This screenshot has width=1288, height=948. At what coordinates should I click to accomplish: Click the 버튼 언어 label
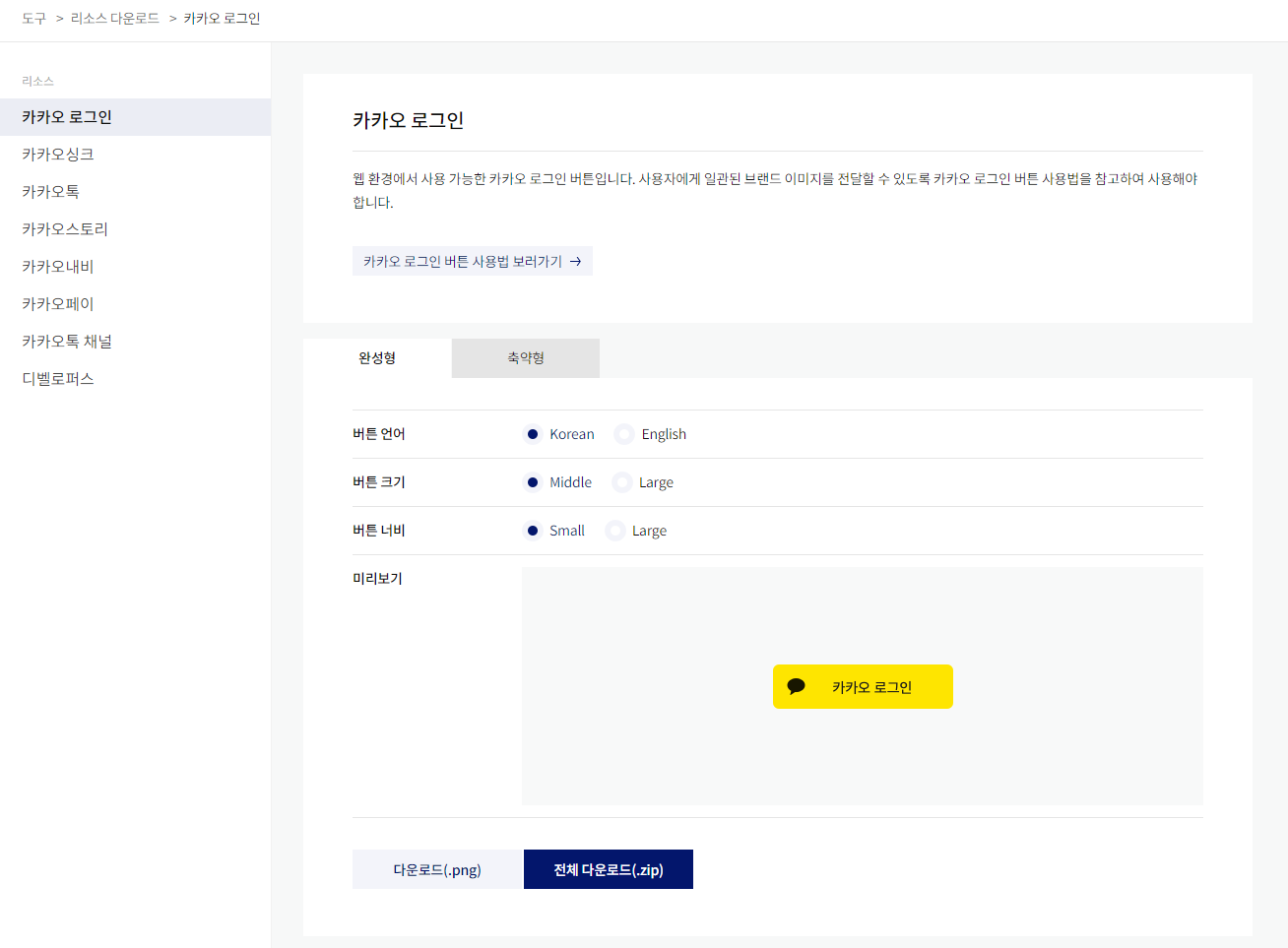pyautogui.click(x=379, y=434)
